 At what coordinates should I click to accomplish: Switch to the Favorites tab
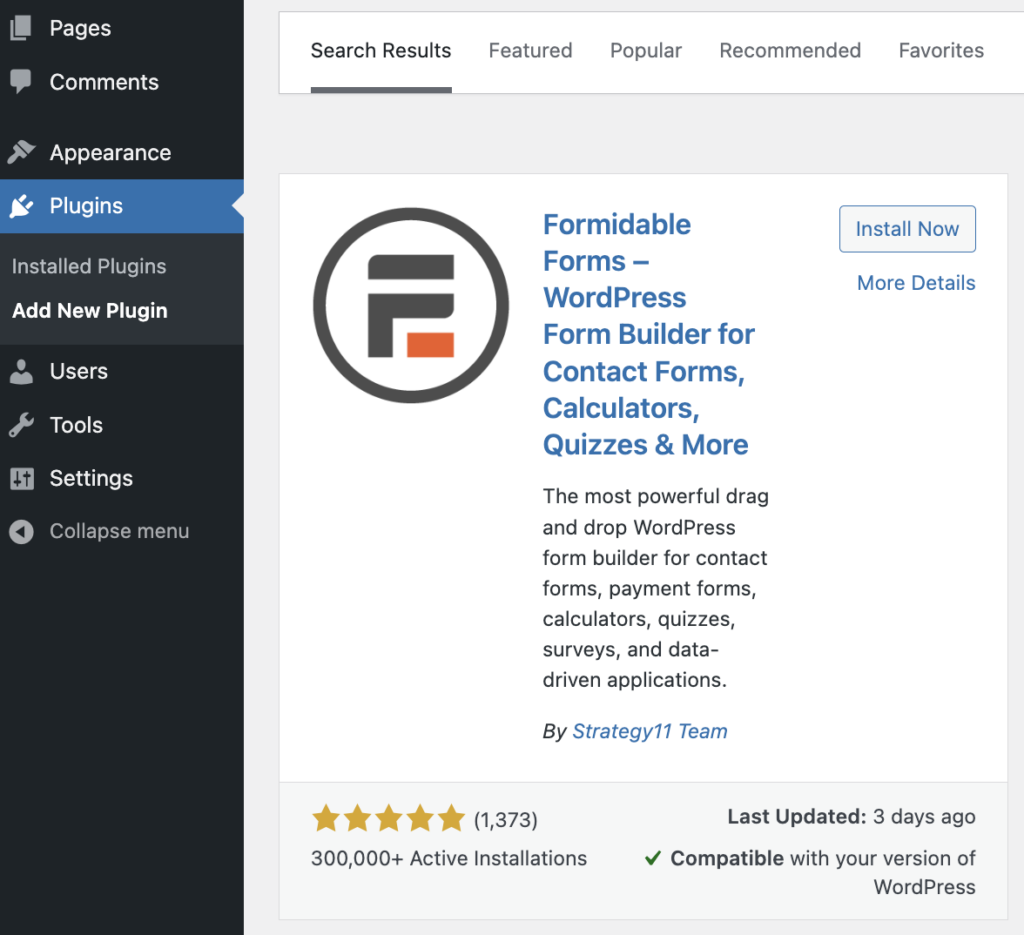click(941, 51)
